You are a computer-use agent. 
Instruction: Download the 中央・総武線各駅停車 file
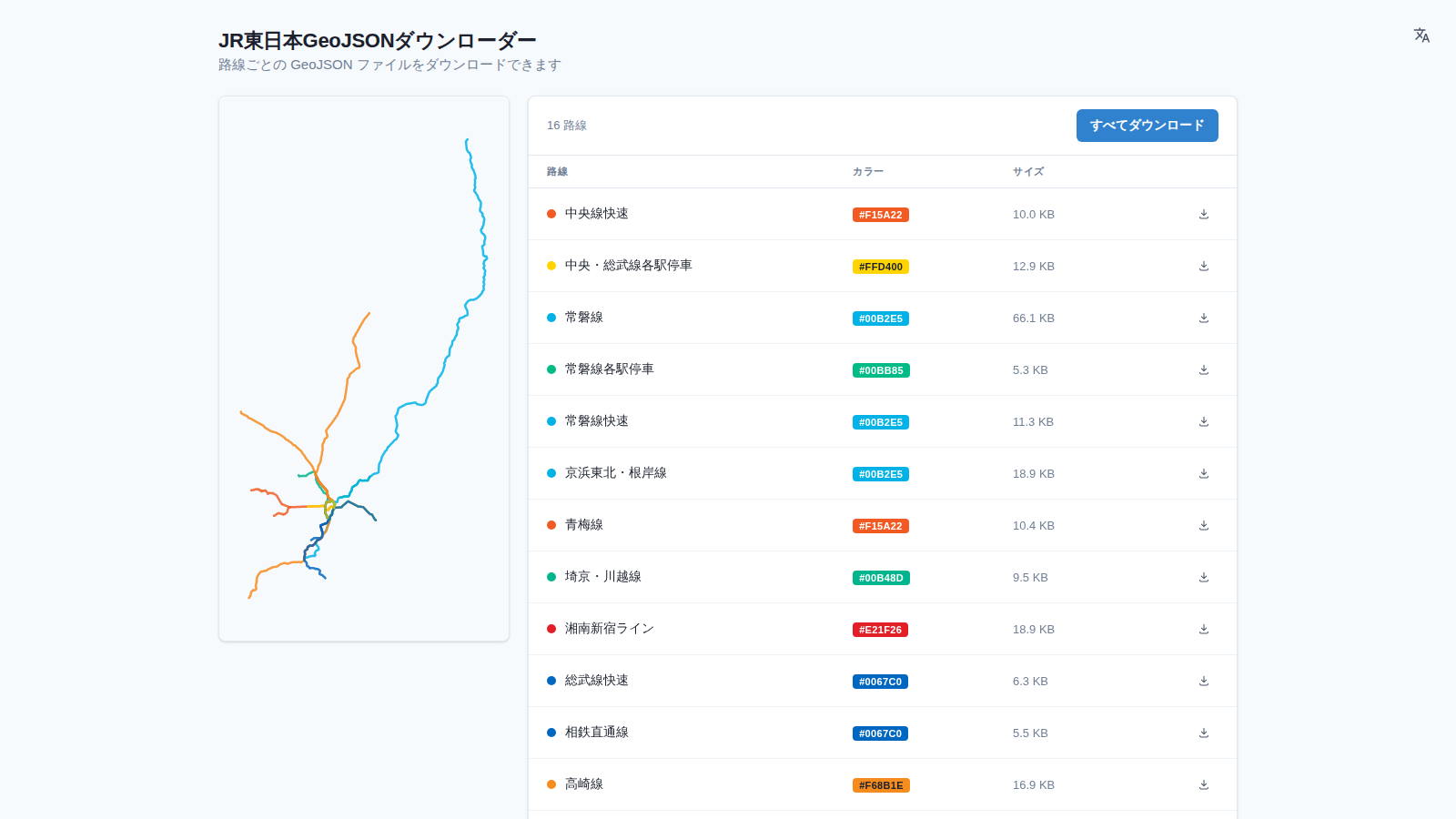click(x=1204, y=266)
